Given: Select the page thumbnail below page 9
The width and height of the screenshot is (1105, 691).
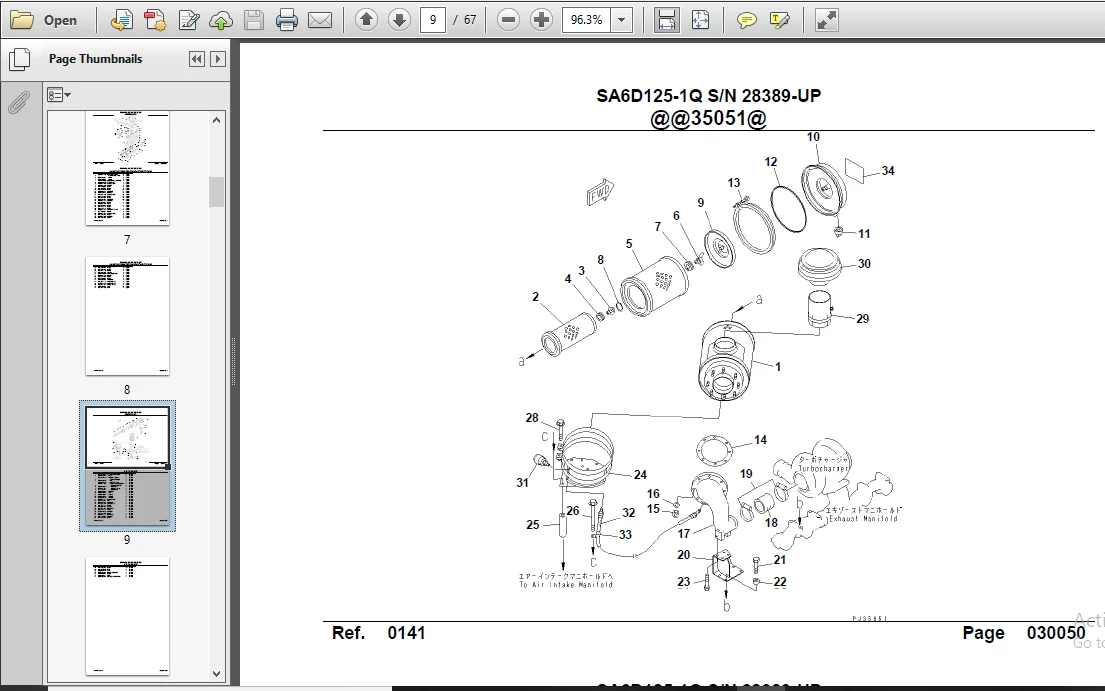Looking at the screenshot, I should (x=128, y=616).
